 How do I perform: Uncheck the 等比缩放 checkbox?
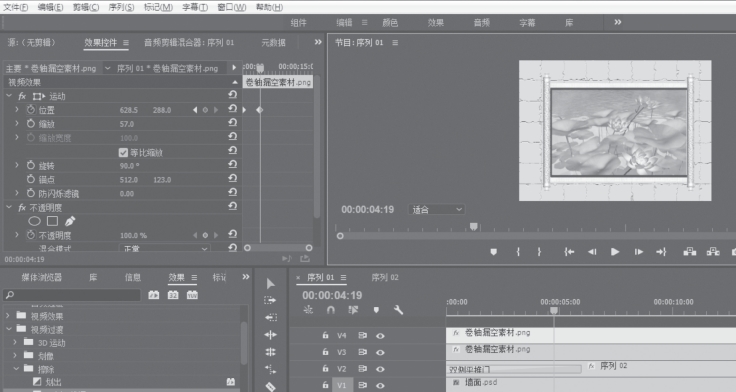click(123, 153)
